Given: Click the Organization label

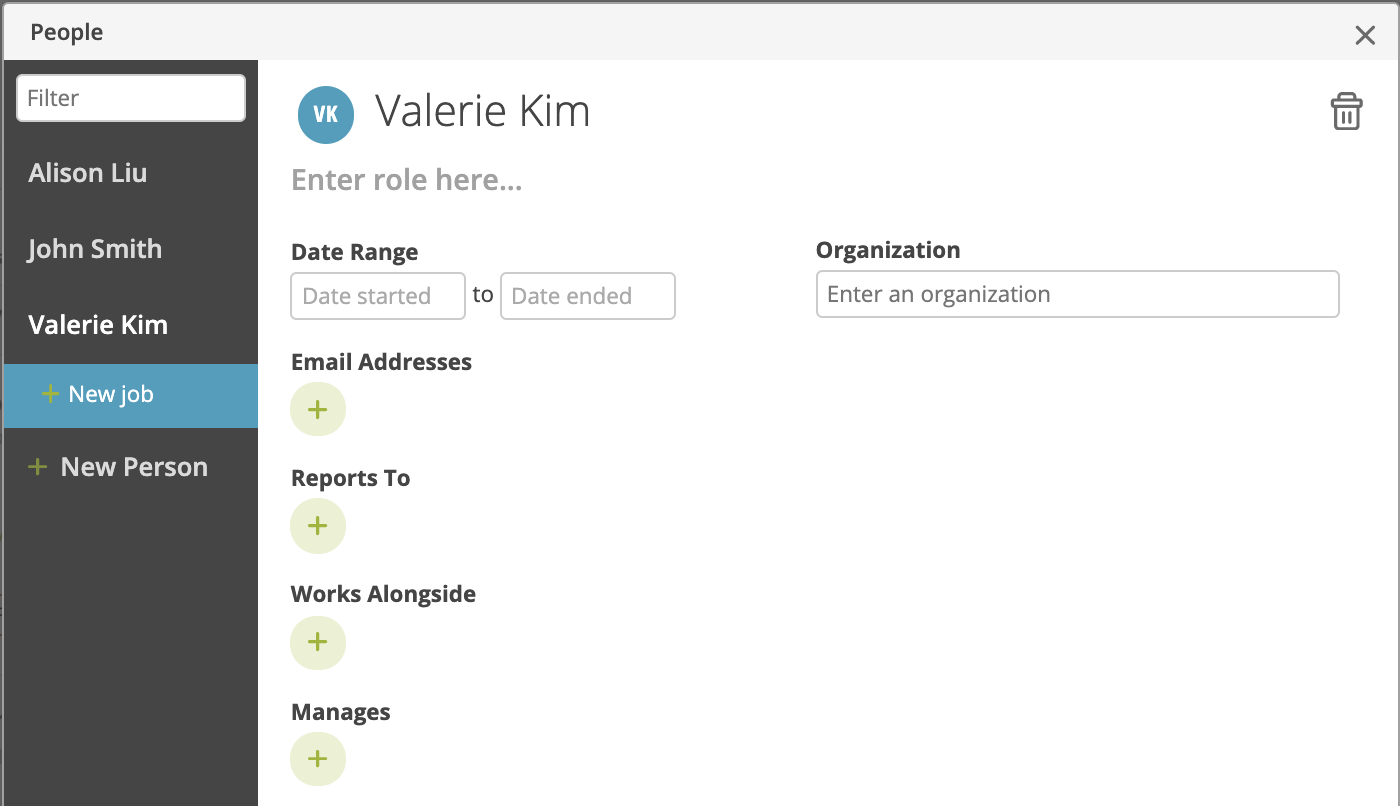Looking at the screenshot, I should point(888,250).
